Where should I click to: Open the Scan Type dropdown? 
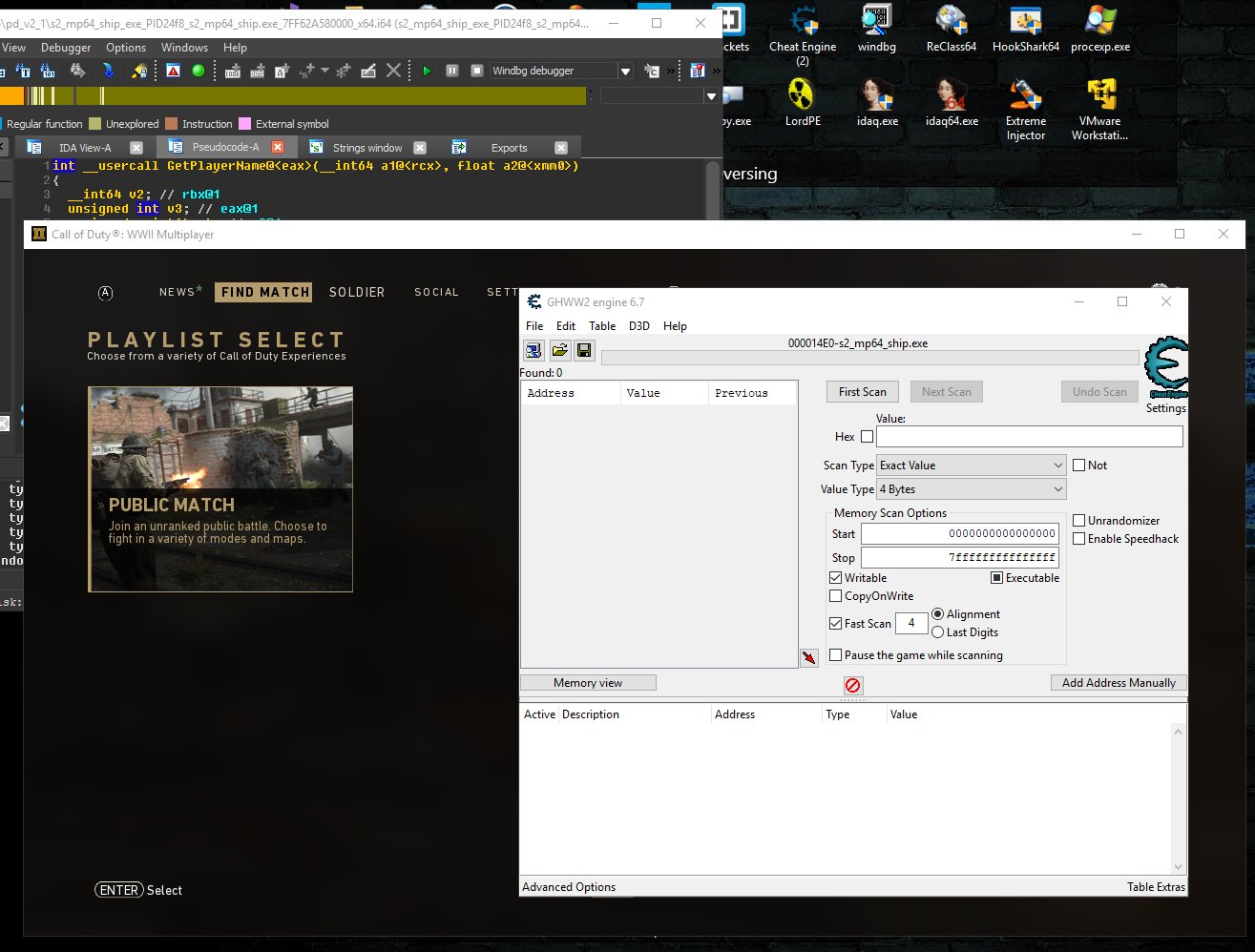[972, 466]
